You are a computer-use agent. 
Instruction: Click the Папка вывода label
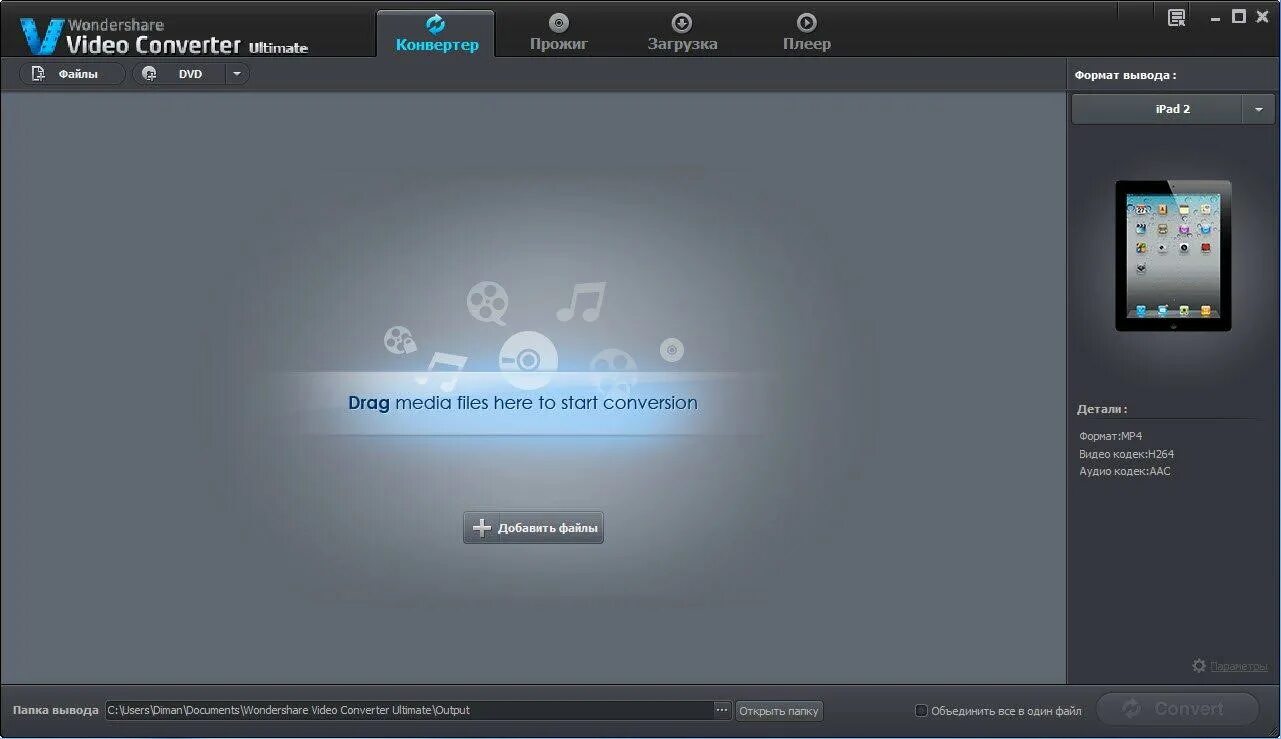(56, 710)
